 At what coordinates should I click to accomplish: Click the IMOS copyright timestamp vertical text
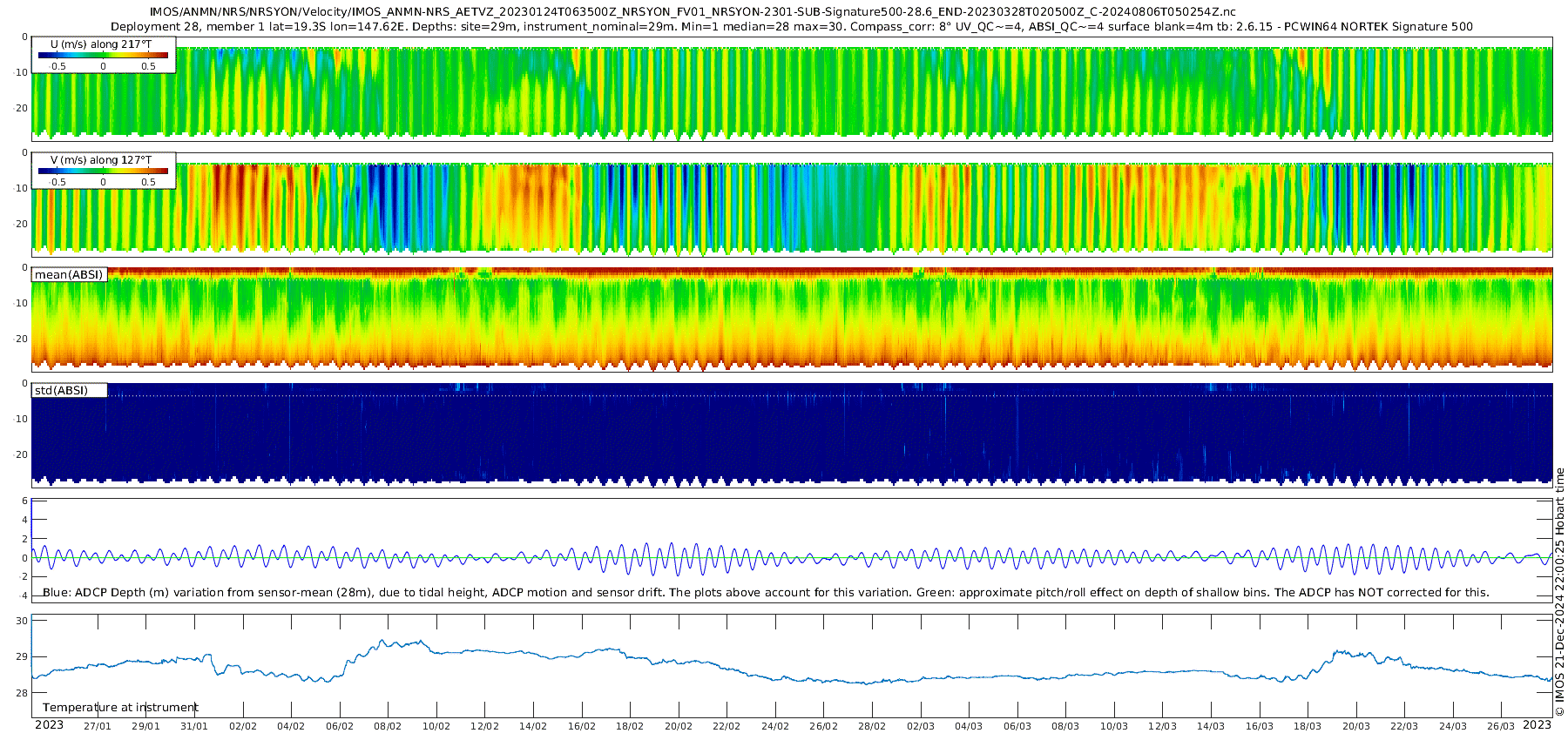point(1560,592)
